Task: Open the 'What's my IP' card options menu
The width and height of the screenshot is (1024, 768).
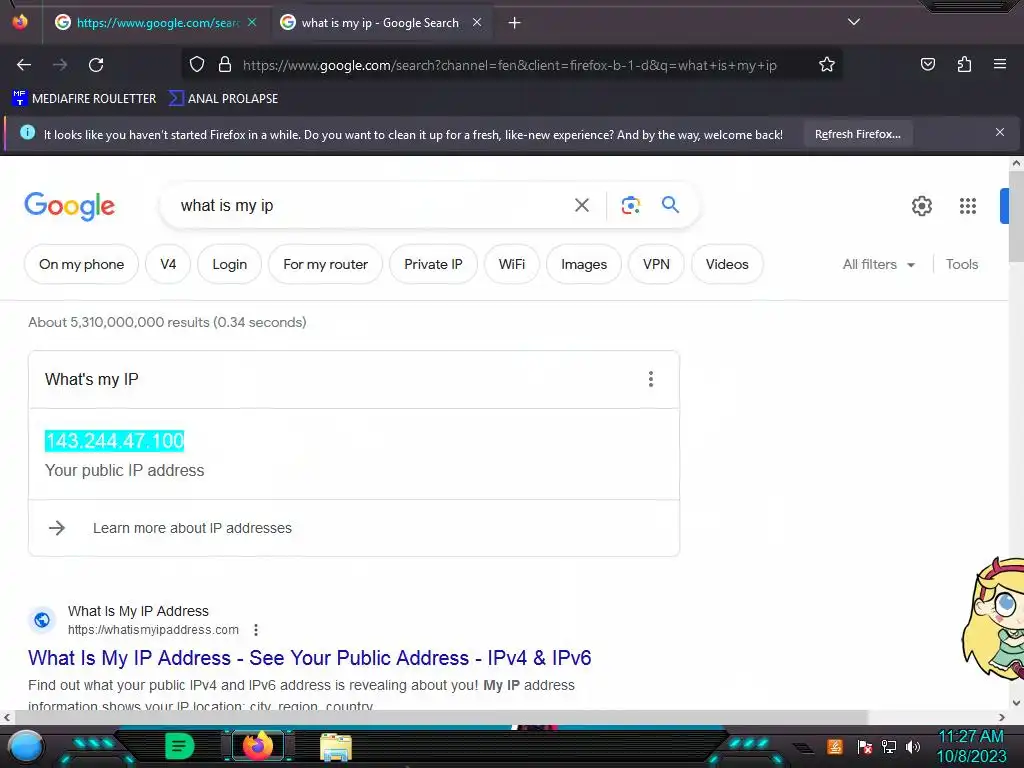Action: click(650, 379)
